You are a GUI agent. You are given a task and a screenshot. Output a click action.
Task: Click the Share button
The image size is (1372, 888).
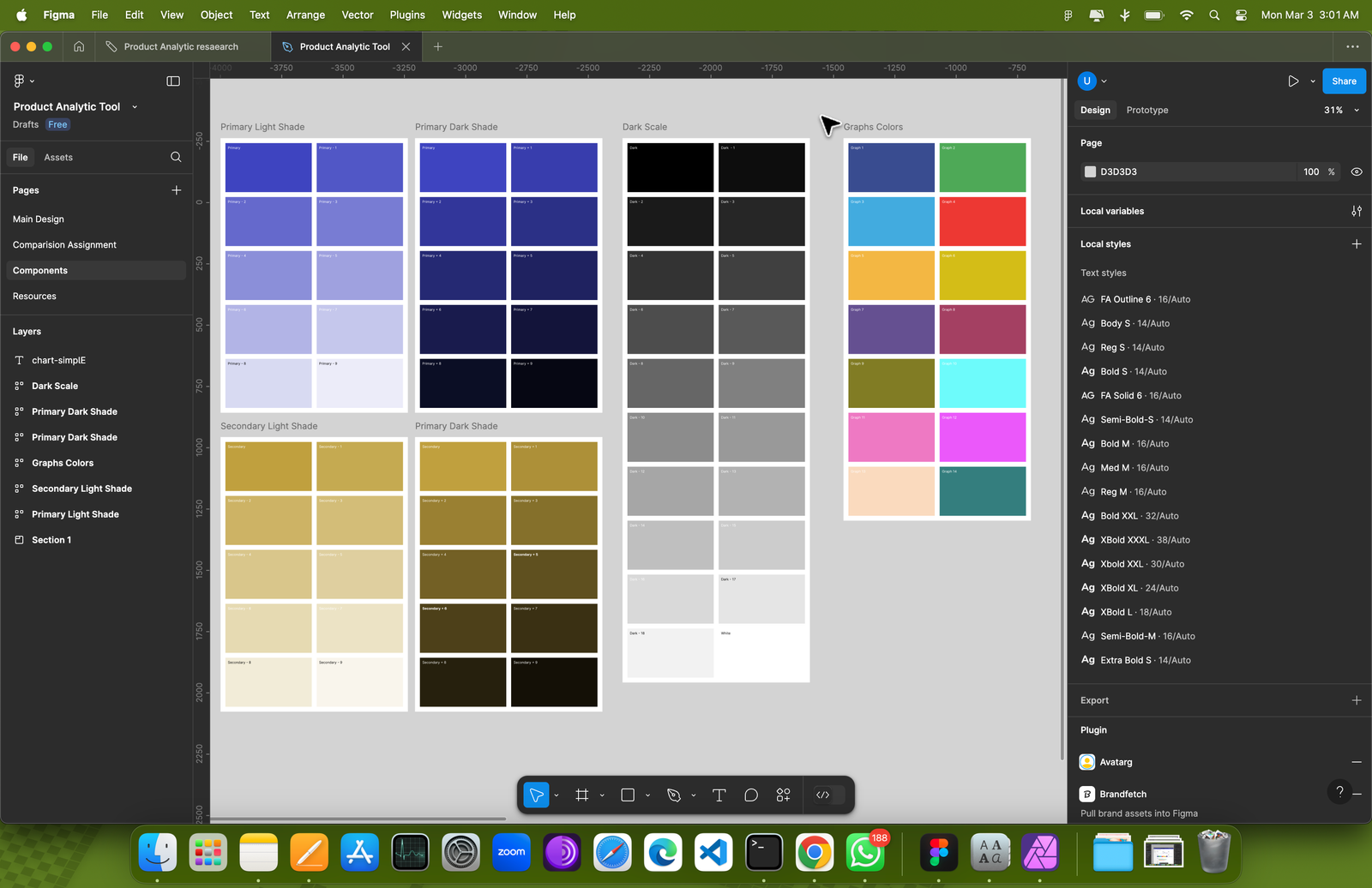[x=1344, y=81]
